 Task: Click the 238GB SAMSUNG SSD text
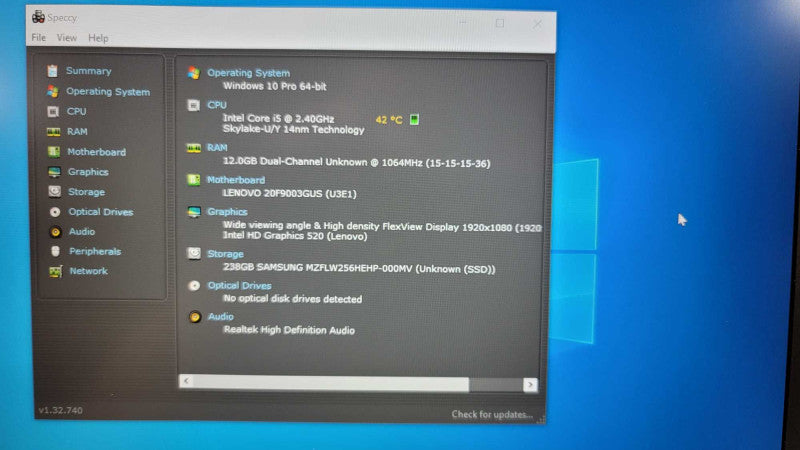(x=359, y=268)
